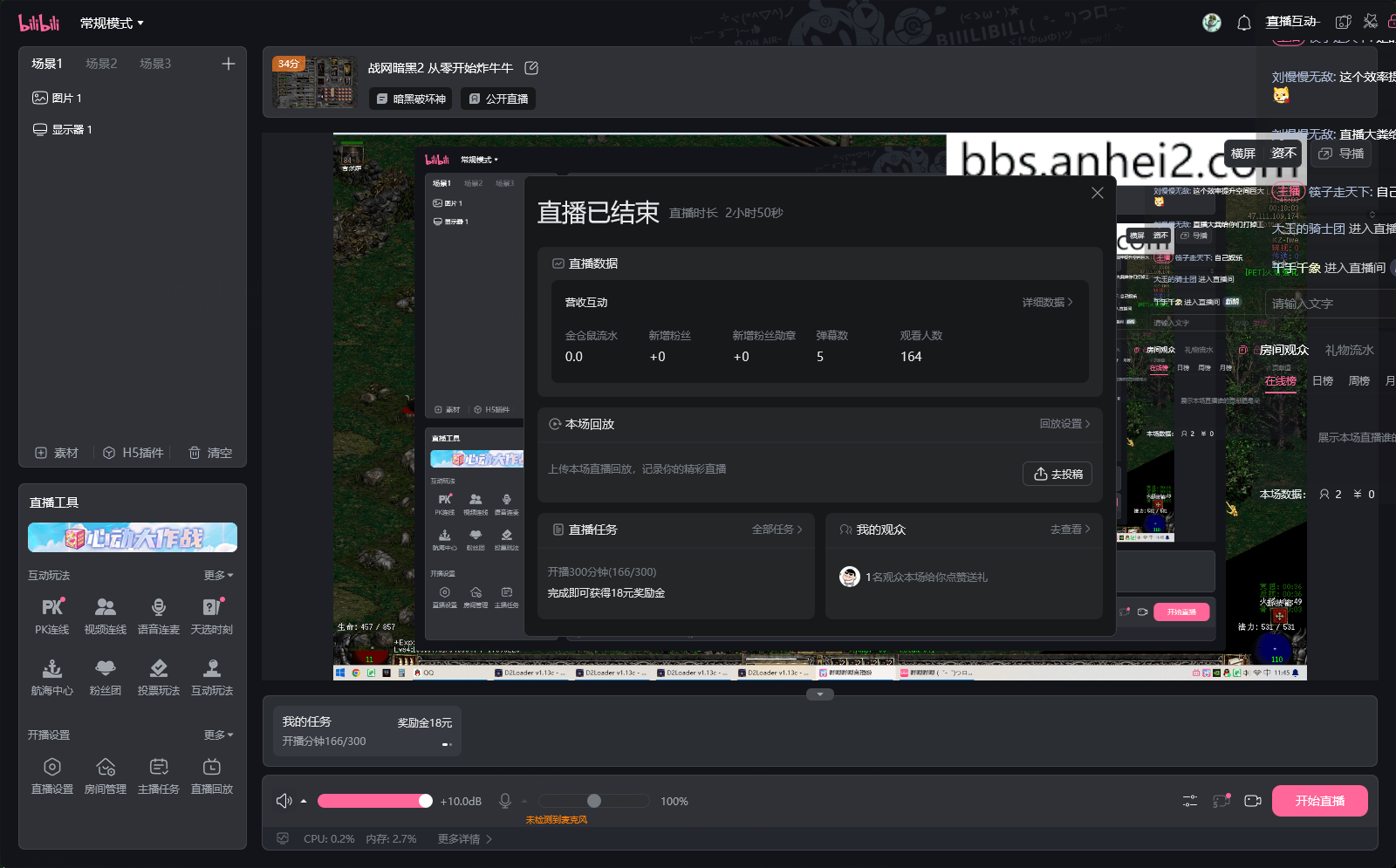Collapse the task panel with the small down arrow
Image resolution: width=1396 pixels, height=868 pixels.
[x=819, y=694]
